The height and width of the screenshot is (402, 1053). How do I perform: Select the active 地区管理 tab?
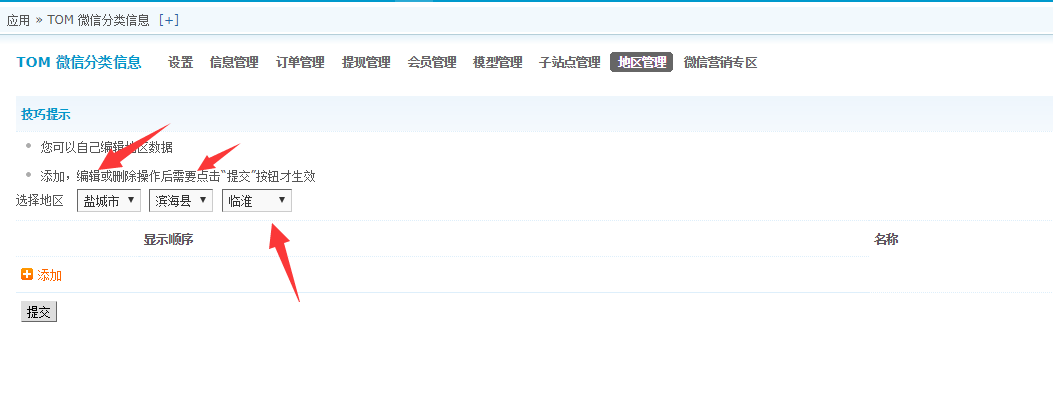(x=641, y=62)
